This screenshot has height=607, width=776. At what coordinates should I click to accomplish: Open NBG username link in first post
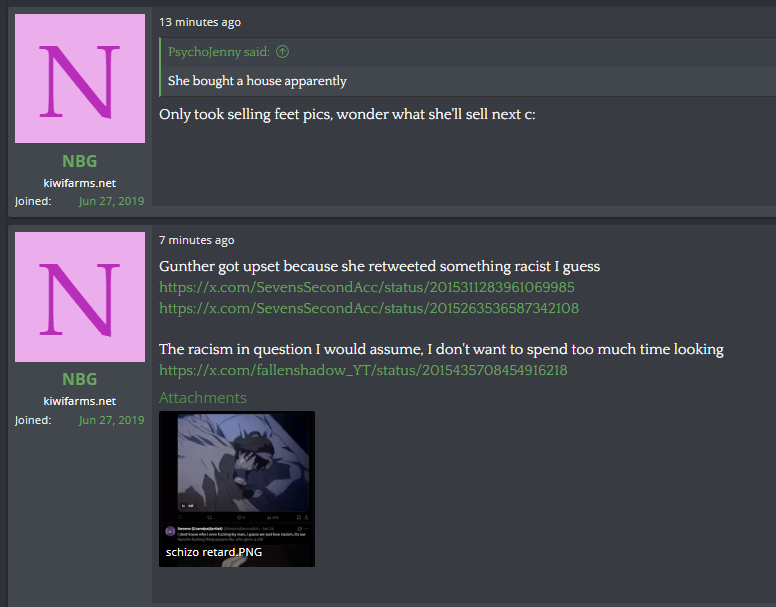point(80,161)
